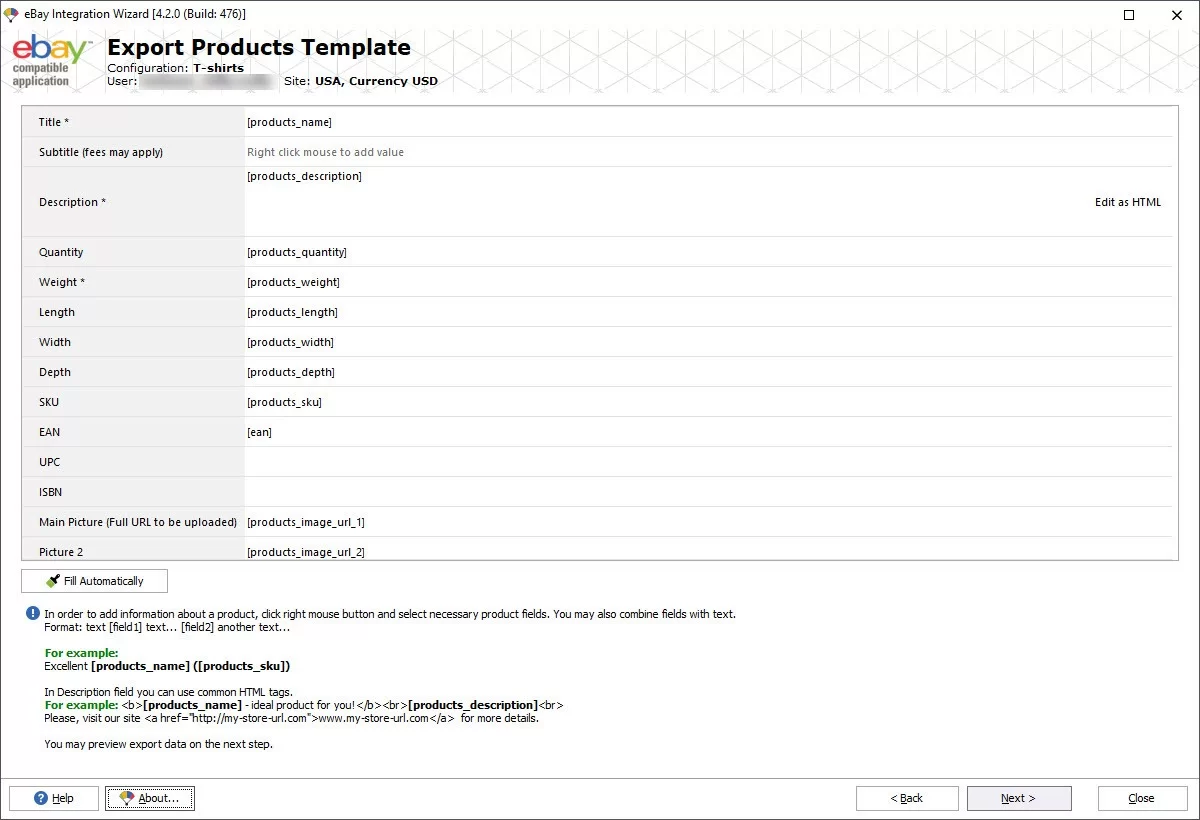This screenshot has height=820, width=1200.
Task: Open the About dialog
Action: [150, 798]
